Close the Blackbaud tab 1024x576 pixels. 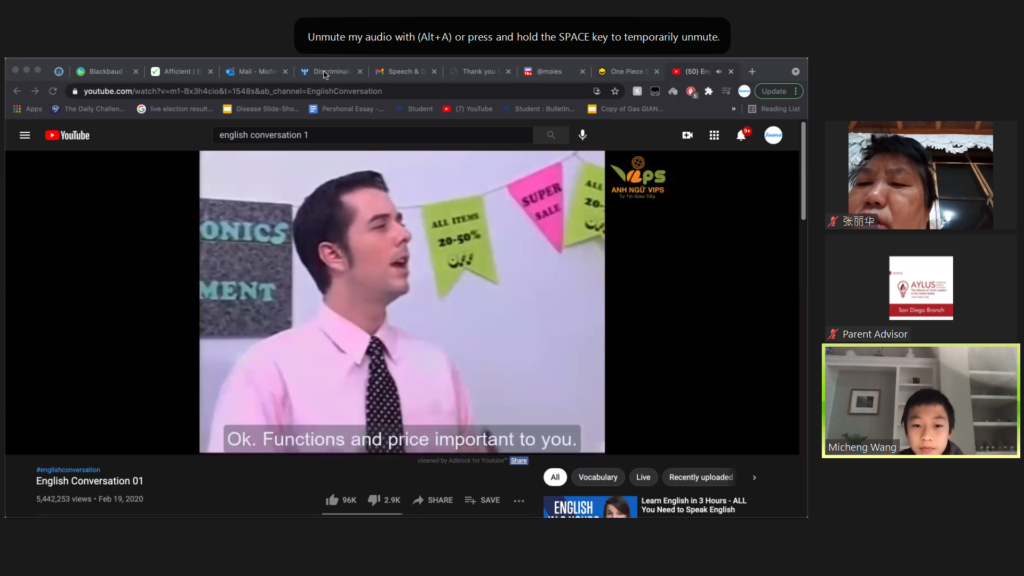(136, 71)
